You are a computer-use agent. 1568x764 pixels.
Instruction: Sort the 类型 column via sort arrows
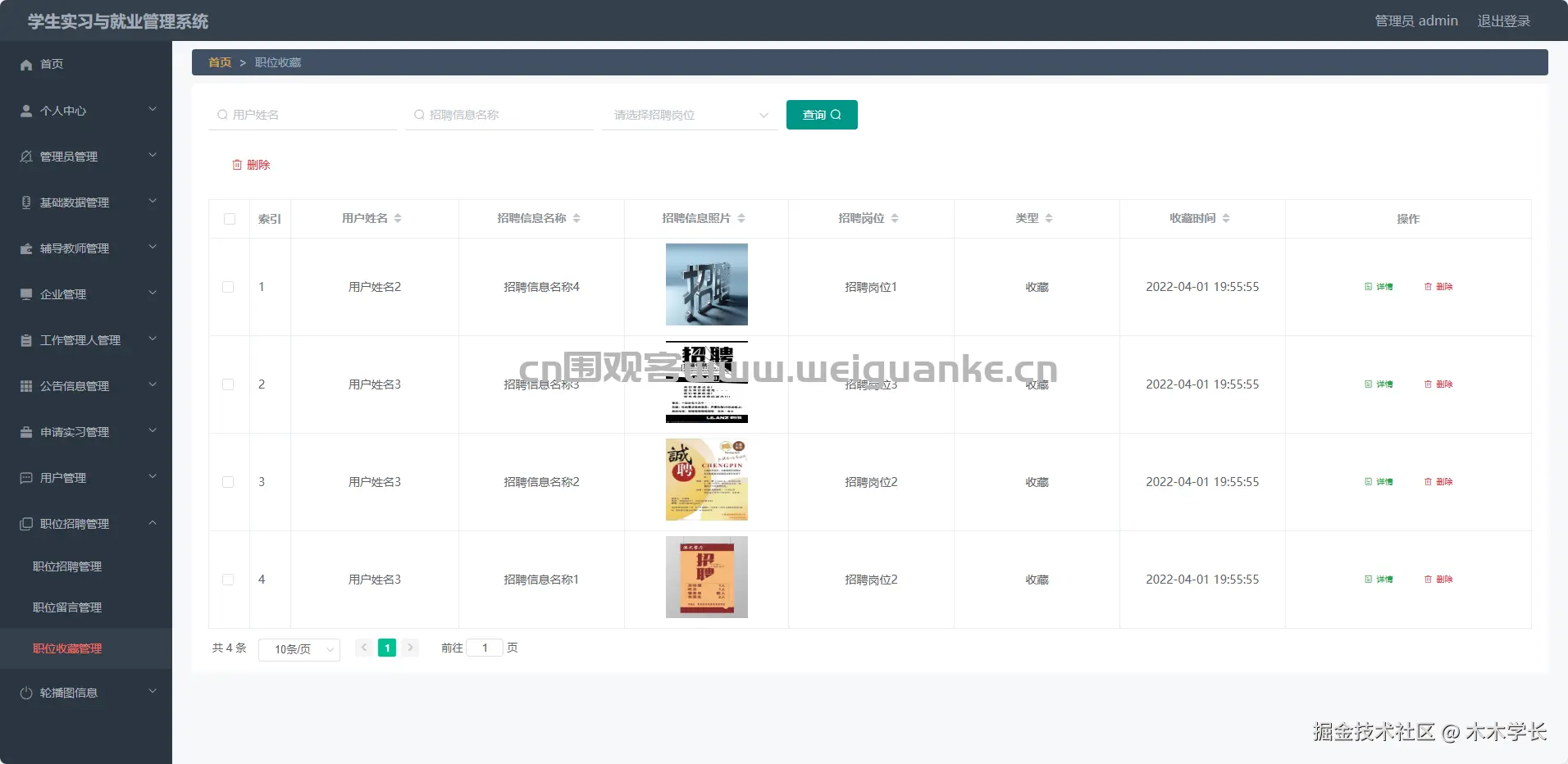click(1049, 218)
